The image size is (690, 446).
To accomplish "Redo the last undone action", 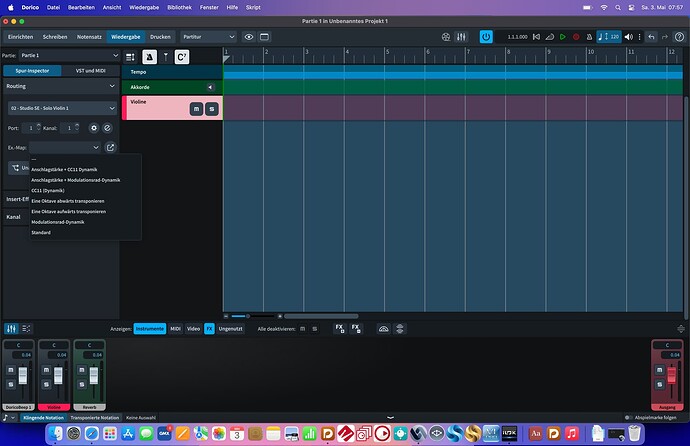I will coord(665,37).
